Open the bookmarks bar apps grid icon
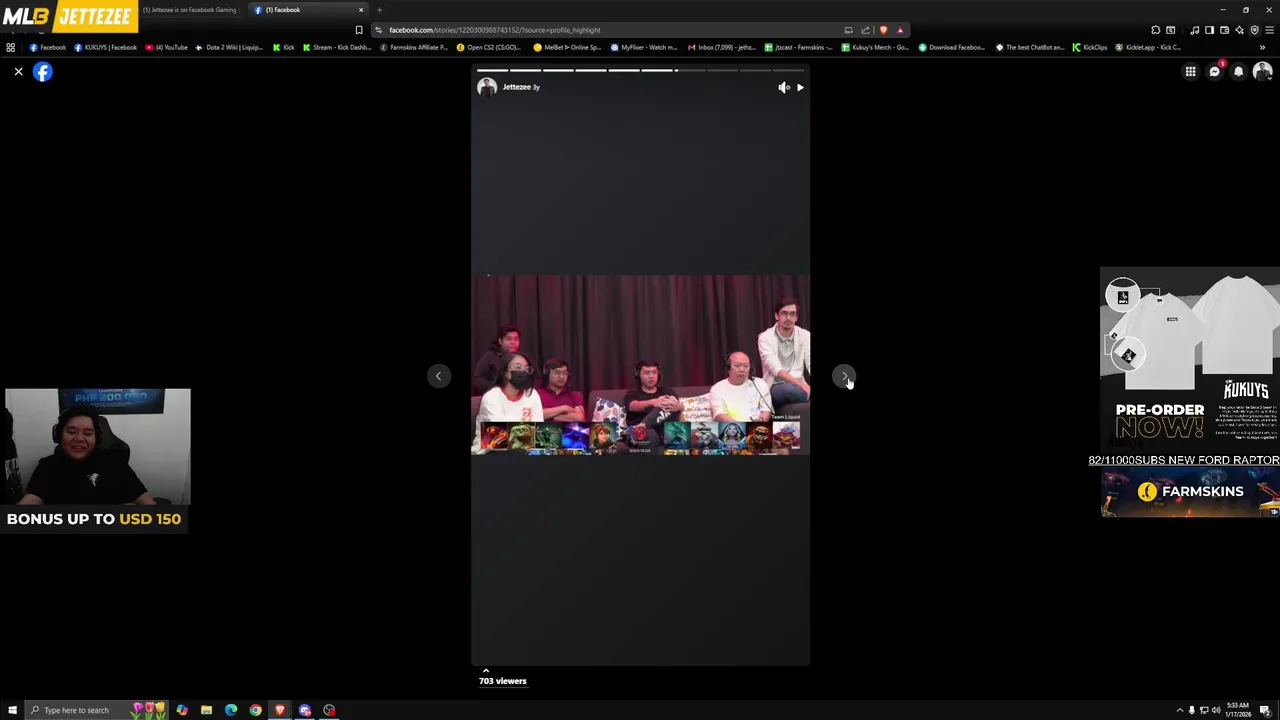 point(10,47)
